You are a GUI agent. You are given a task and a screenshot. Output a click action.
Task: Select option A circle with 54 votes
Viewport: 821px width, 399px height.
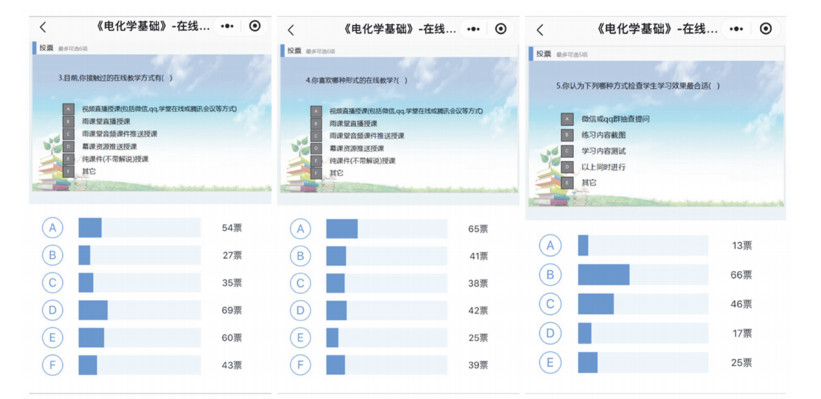click(x=52, y=228)
